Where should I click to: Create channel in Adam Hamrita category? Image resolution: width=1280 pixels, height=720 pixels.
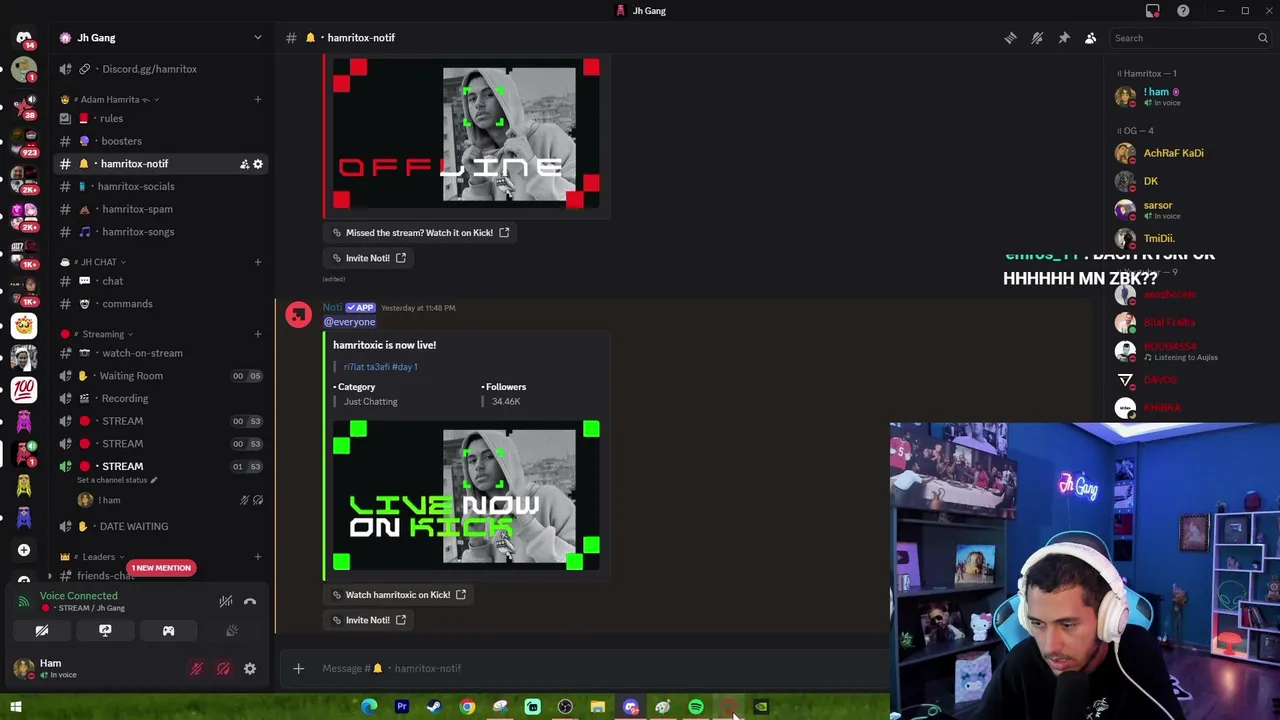[257, 99]
